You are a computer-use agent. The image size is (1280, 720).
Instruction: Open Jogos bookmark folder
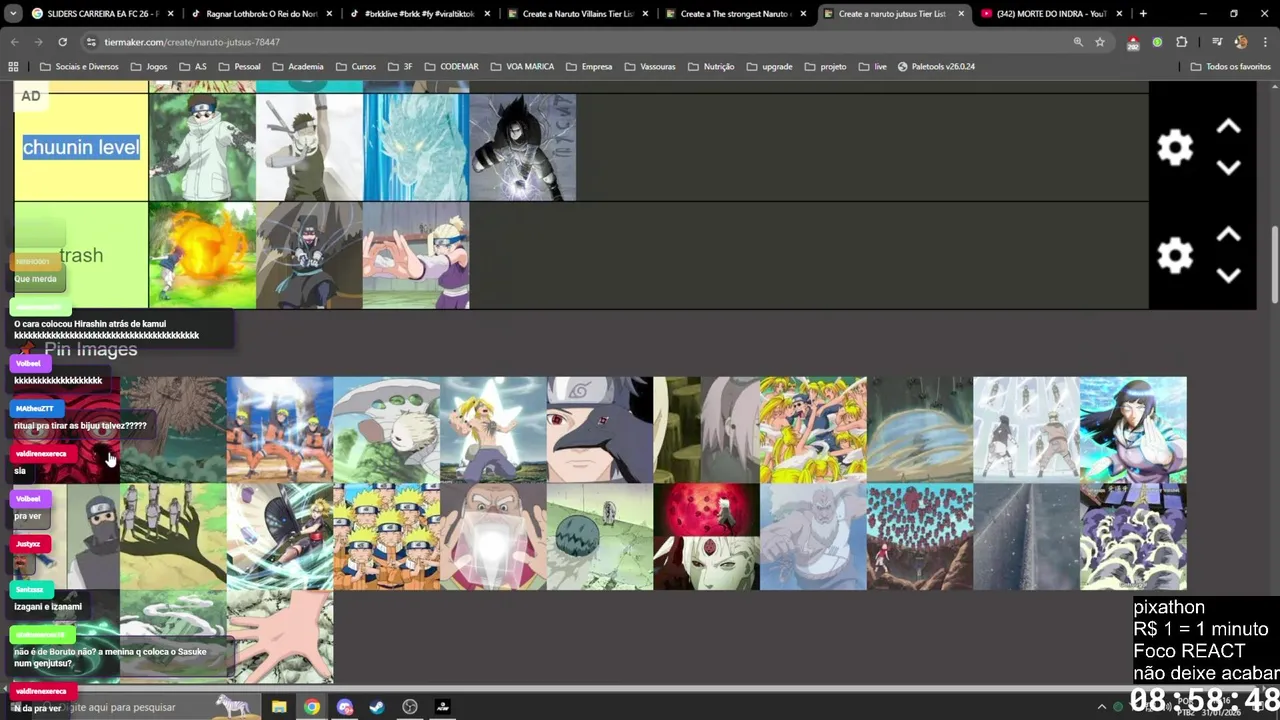(x=148, y=67)
